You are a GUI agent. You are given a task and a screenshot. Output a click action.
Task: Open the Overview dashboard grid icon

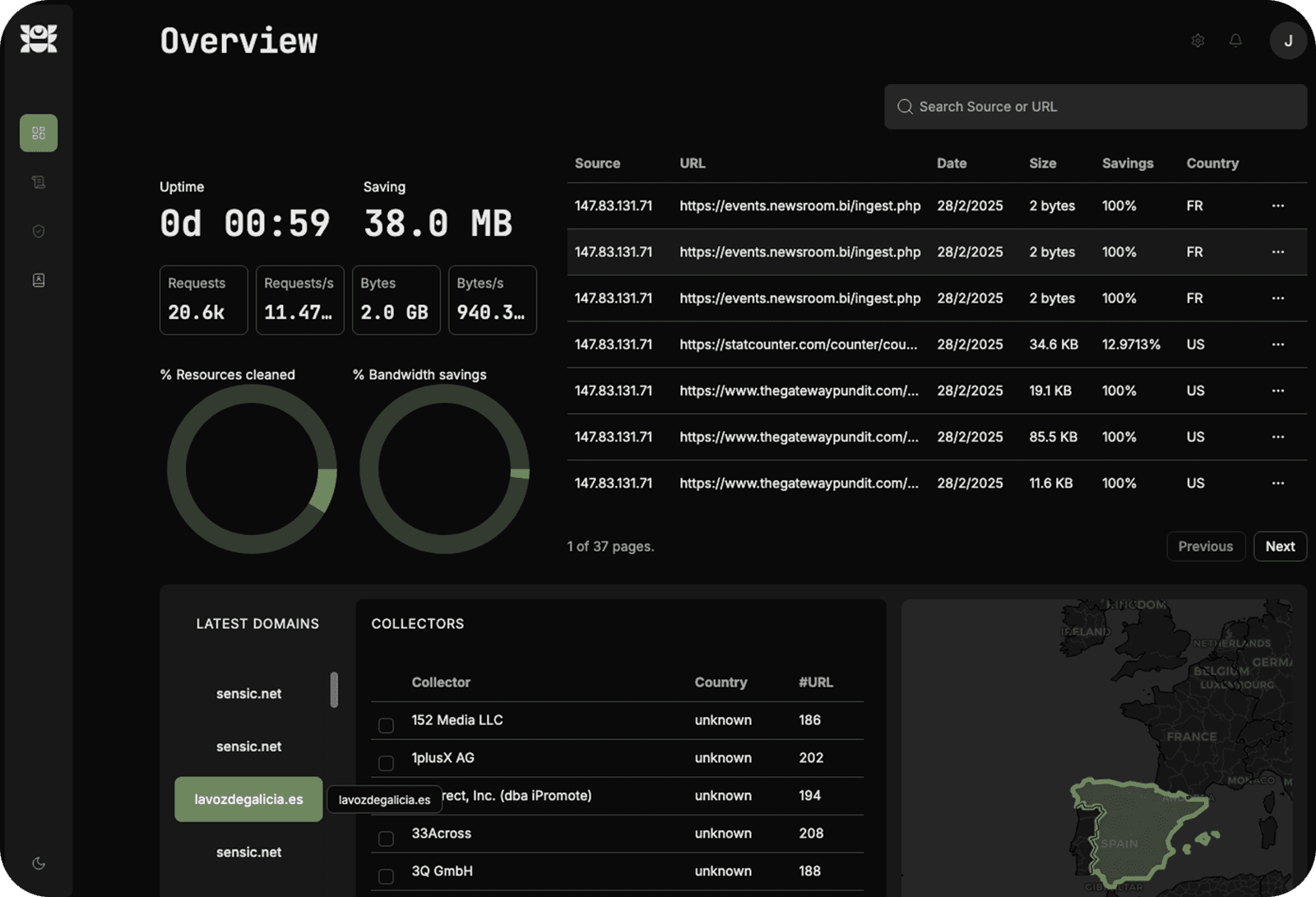click(39, 133)
